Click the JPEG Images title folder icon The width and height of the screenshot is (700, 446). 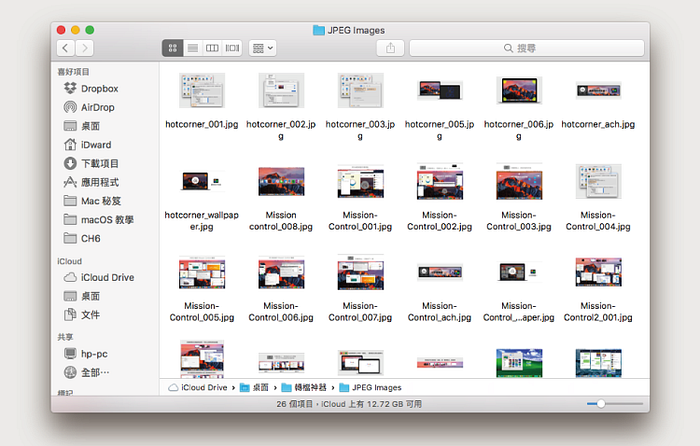click(319, 30)
